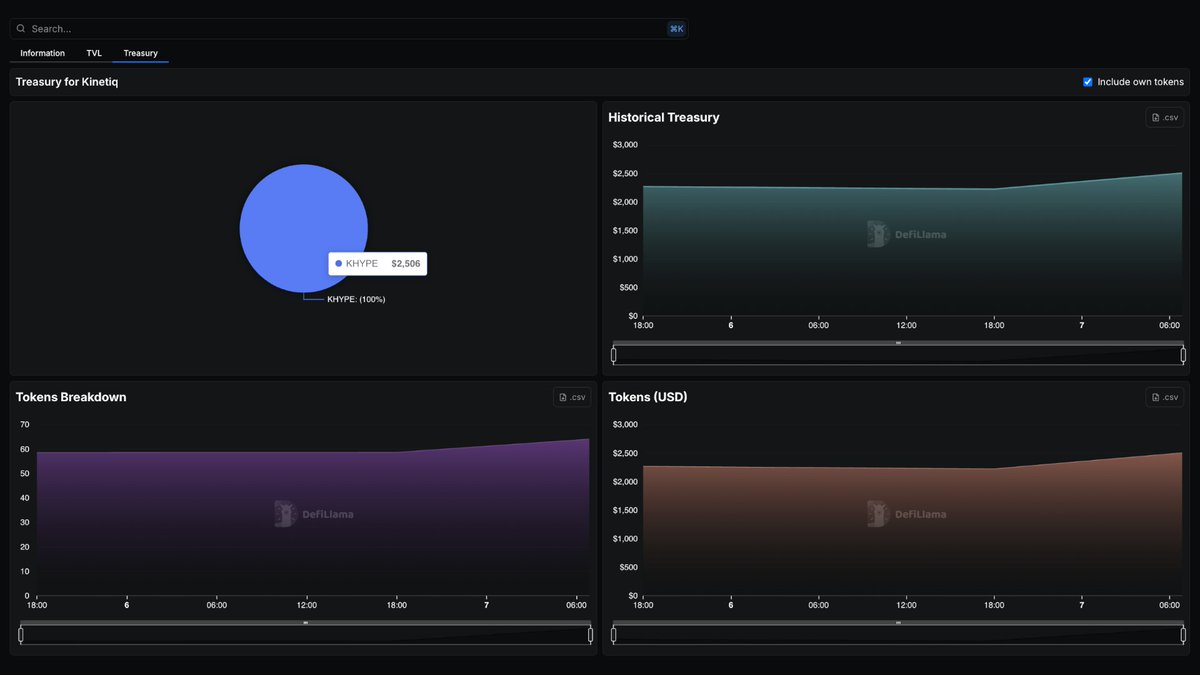The image size is (1200, 675).
Task: Click right range handle under Historical Treasury
Action: 1183,355
